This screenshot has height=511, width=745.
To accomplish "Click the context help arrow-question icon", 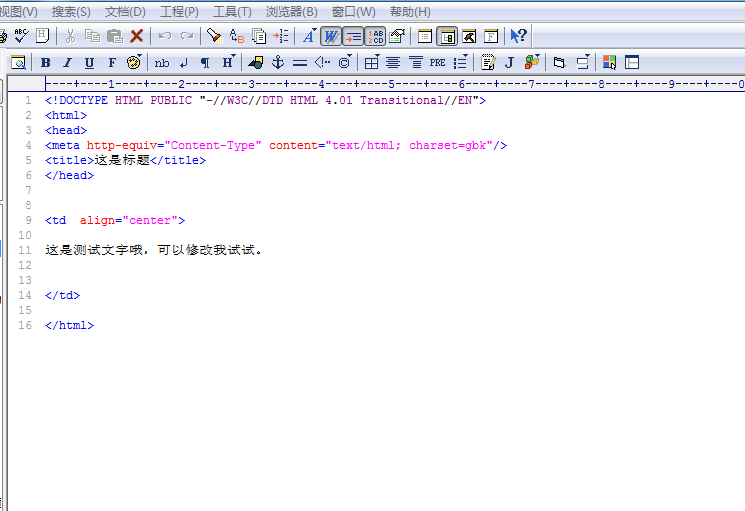I will (x=518, y=36).
